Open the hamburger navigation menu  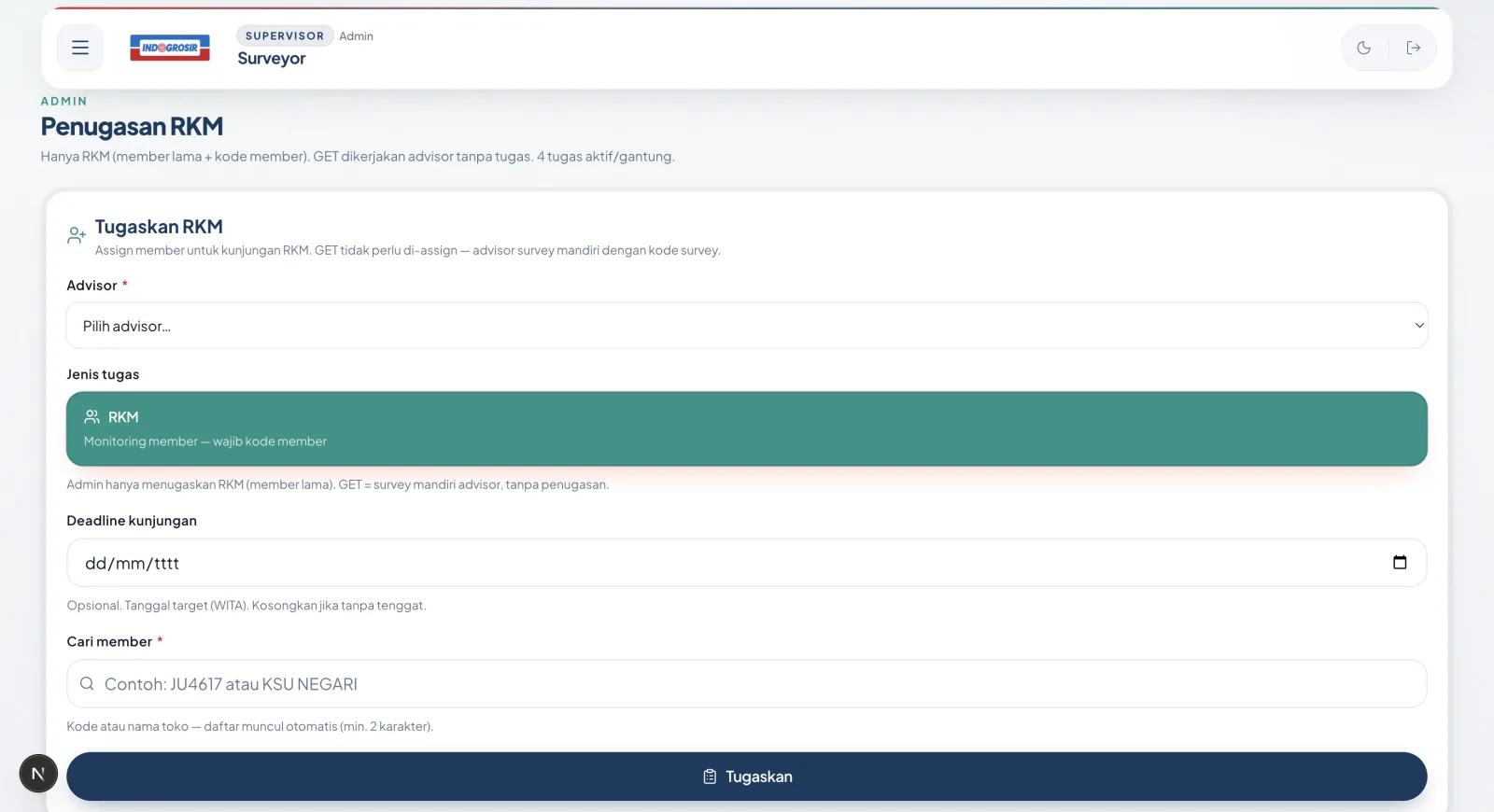80,48
